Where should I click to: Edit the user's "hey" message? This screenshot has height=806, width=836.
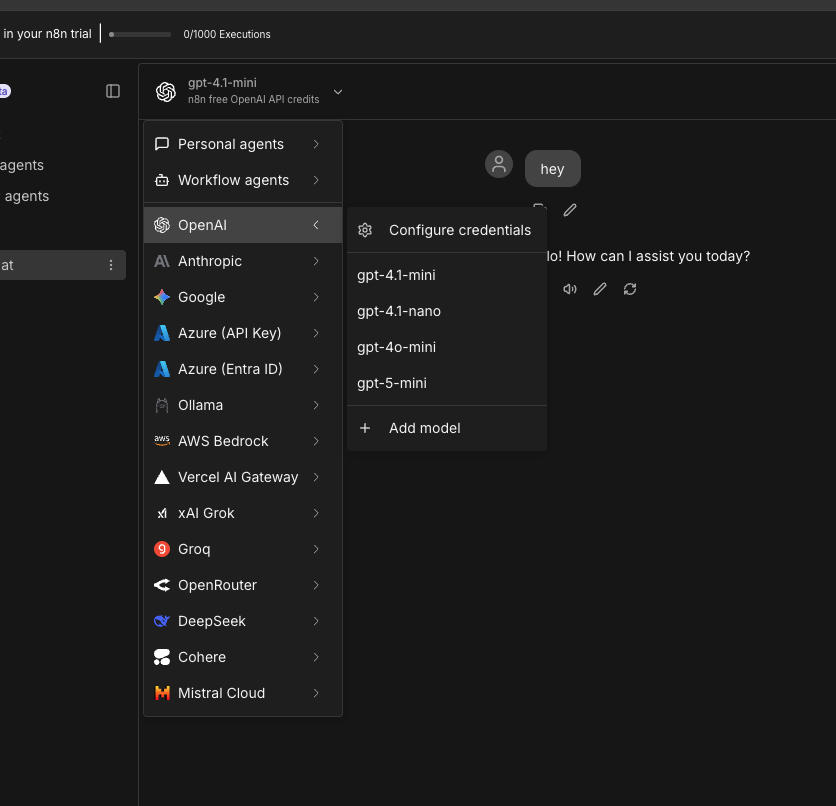(570, 210)
